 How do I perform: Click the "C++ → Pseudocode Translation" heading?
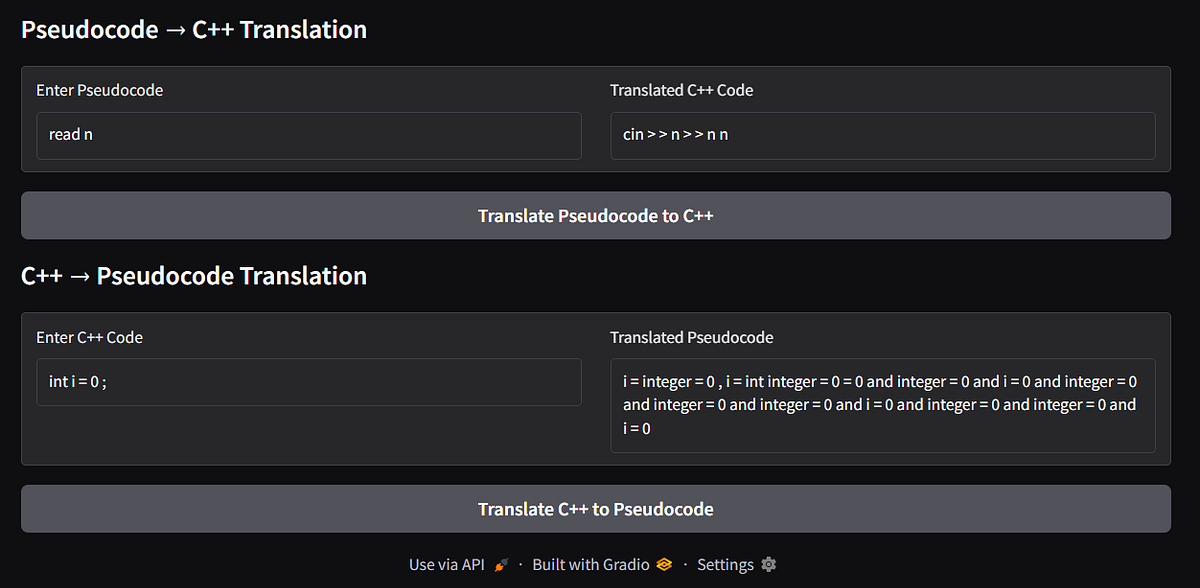[197, 276]
